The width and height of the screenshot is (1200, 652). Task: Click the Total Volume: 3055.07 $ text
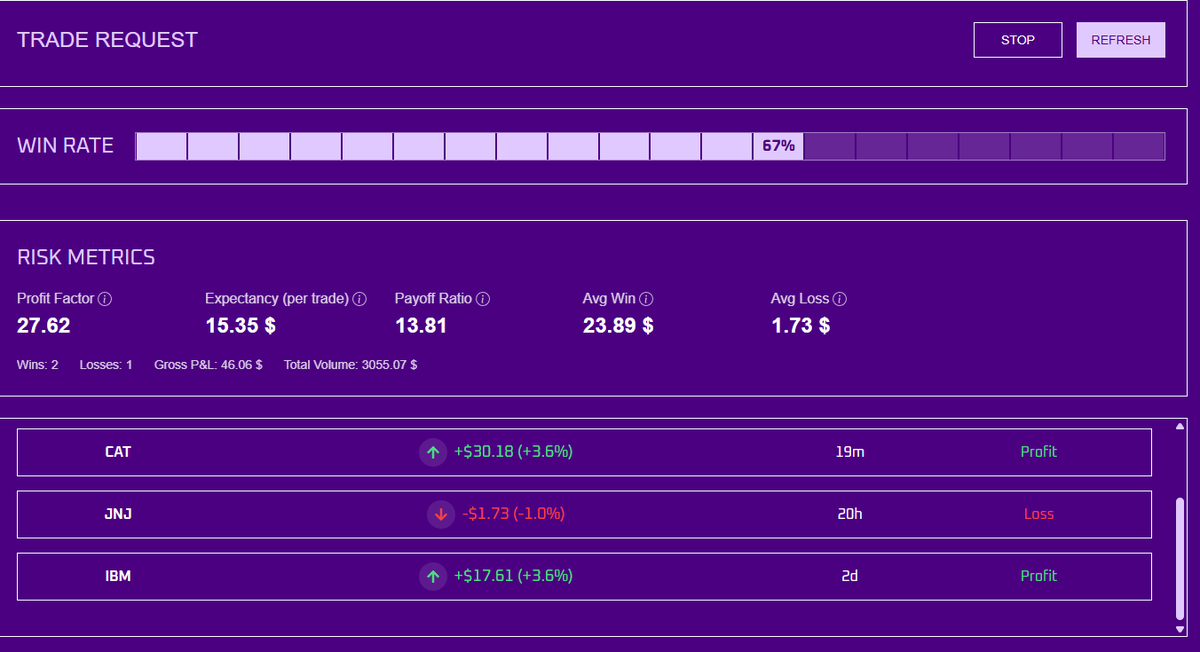tap(350, 365)
